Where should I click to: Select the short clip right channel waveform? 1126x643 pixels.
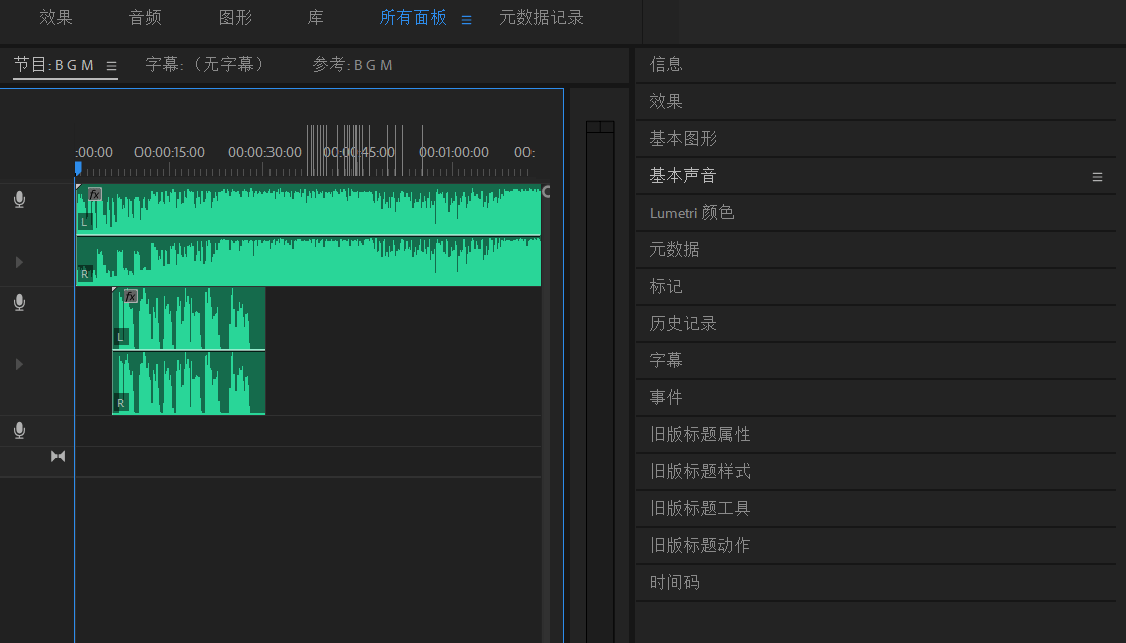coord(189,383)
